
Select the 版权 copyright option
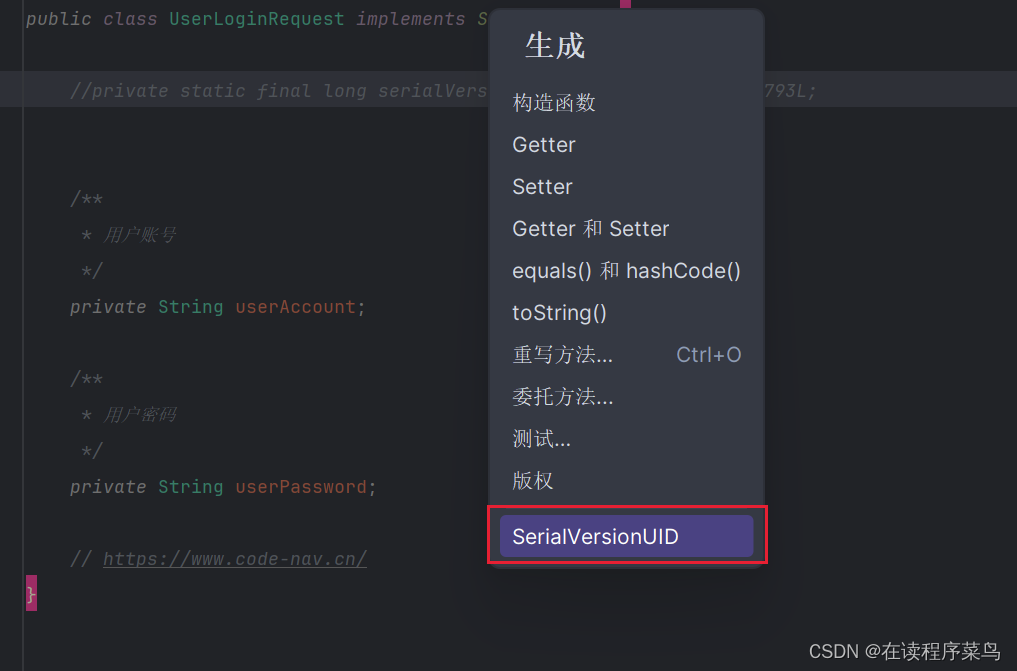pos(532,480)
